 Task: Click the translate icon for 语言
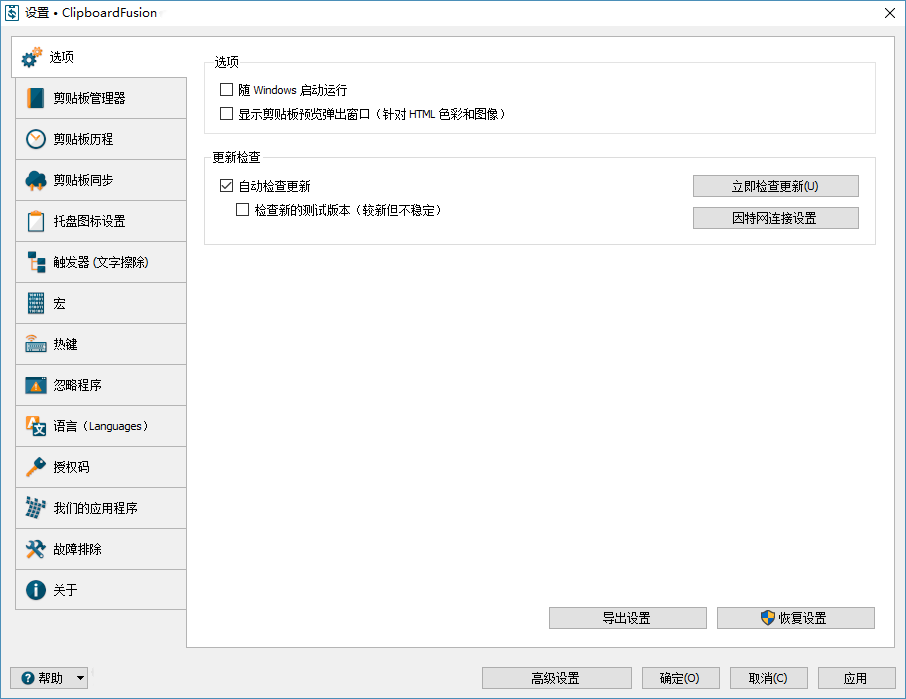point(35,426)
